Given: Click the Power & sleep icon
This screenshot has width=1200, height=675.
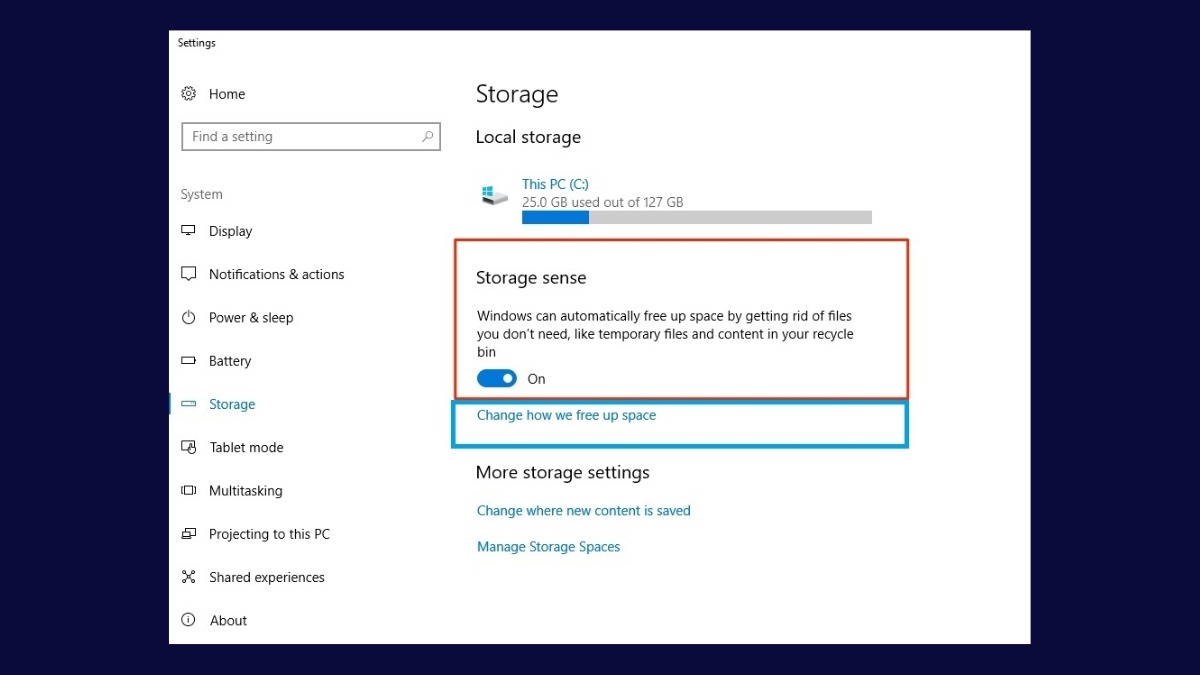Looking at the screenshot, I should (x=188, y=317).
